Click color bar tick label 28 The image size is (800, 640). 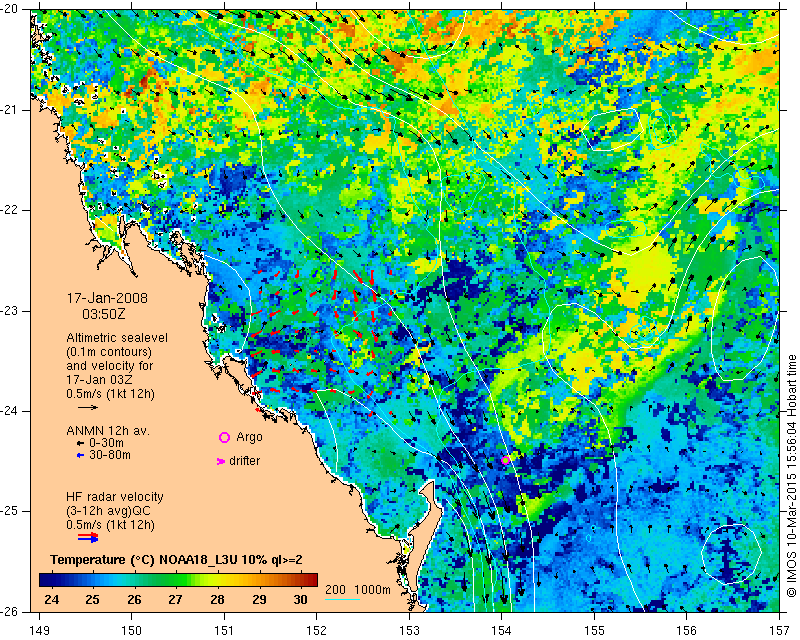[217, 599]
